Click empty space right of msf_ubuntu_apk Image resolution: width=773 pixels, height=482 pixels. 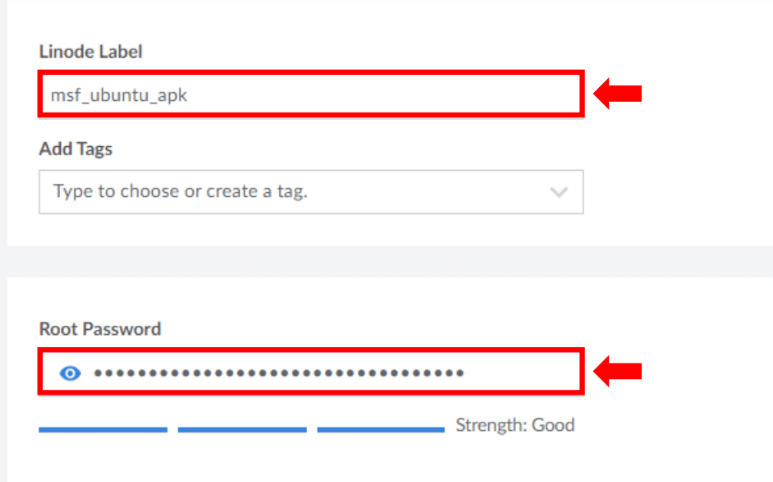[400, 95]
